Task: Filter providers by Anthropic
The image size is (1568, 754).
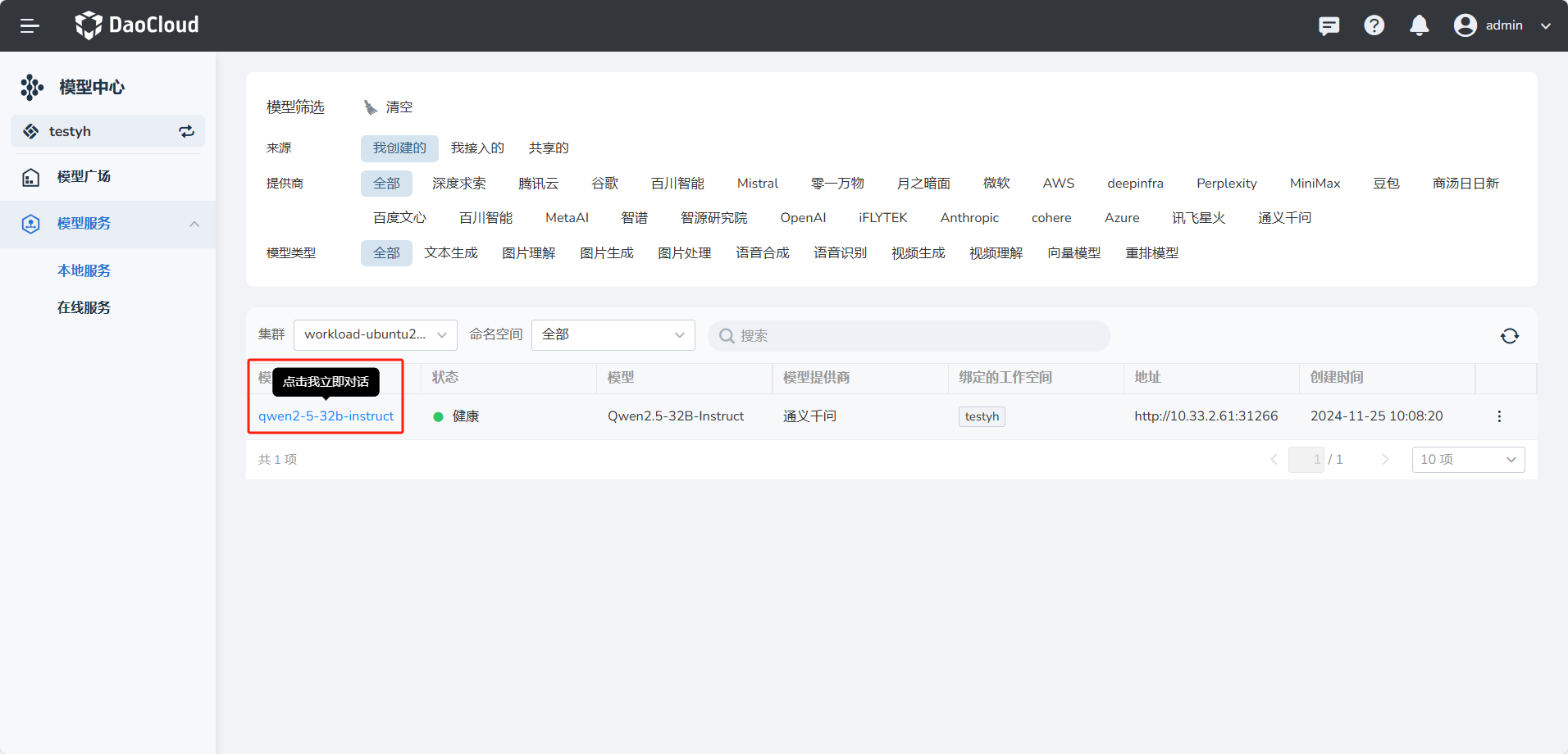Action: [970, 218]
